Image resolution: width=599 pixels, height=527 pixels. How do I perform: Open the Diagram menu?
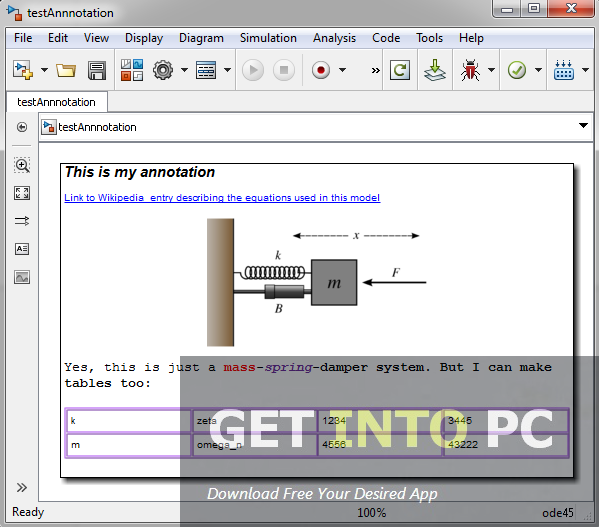201,38
